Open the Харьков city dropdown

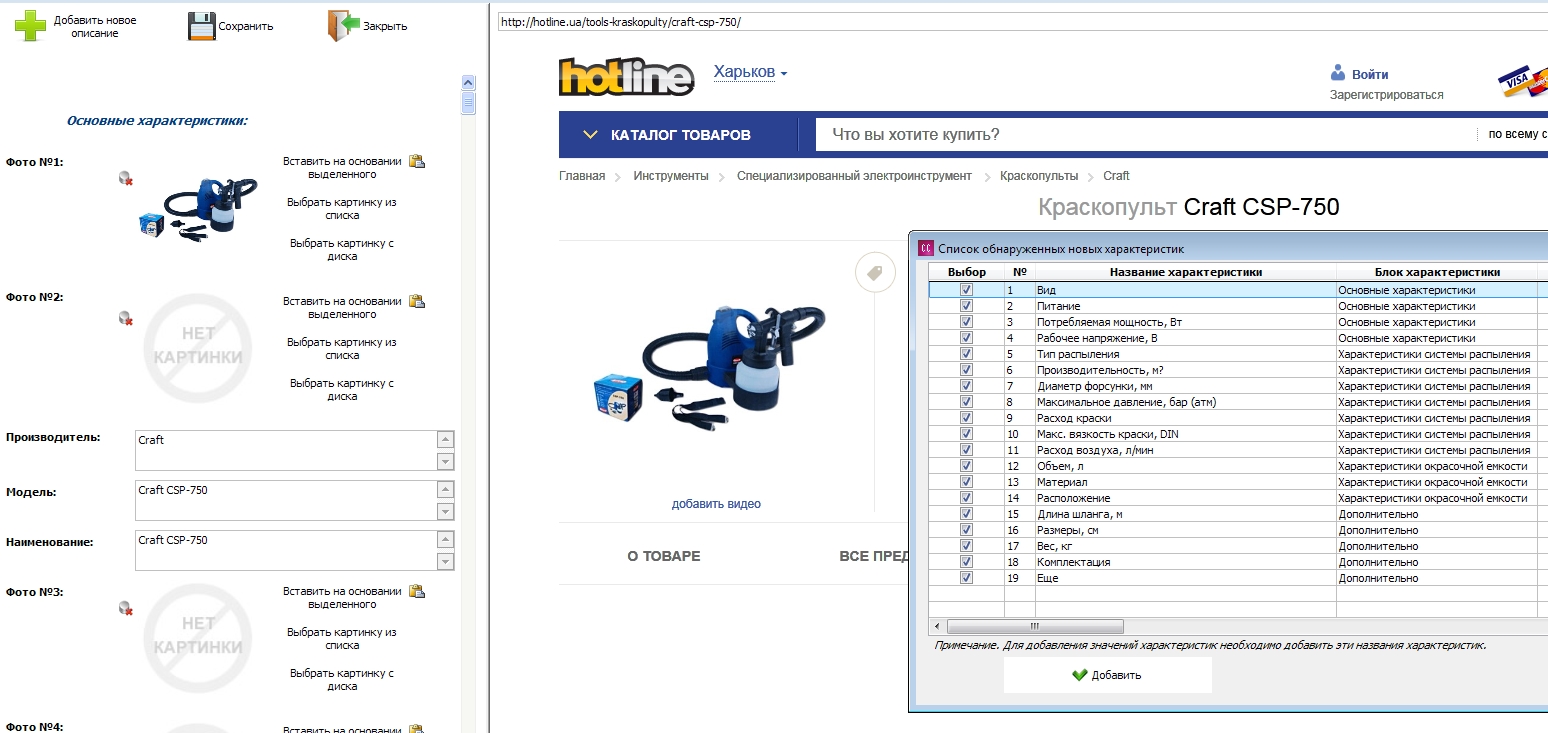tap(750, 72)
